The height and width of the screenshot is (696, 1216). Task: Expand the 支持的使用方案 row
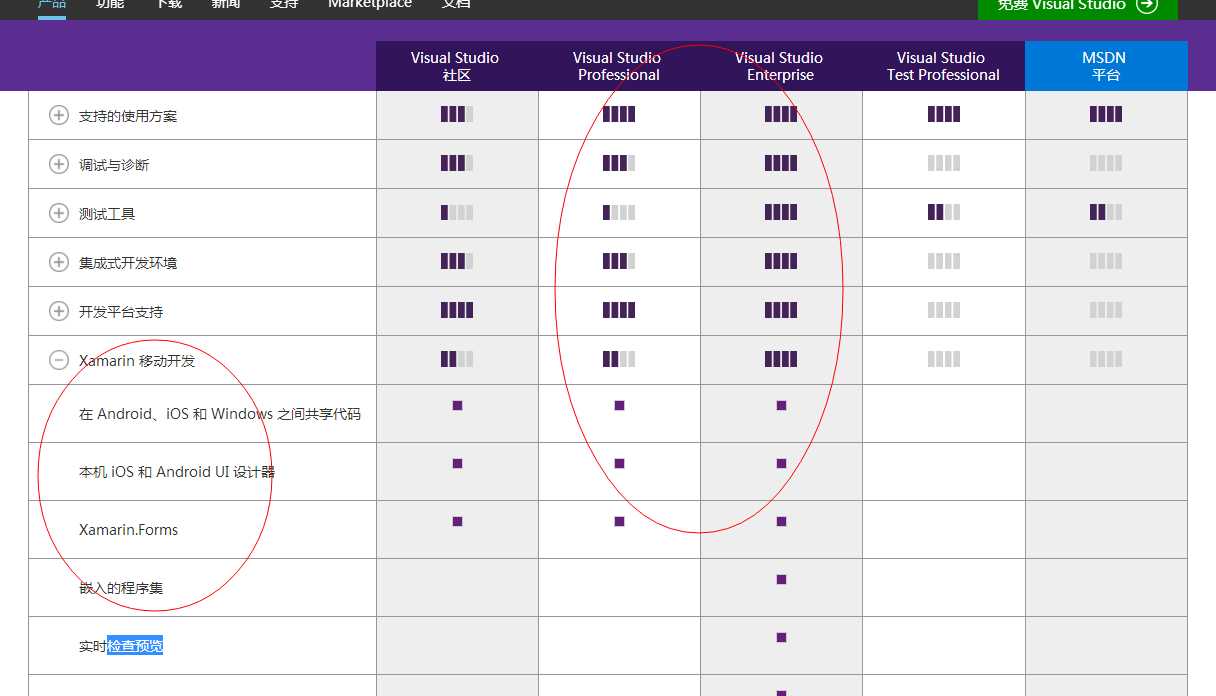tap(59, 115)
